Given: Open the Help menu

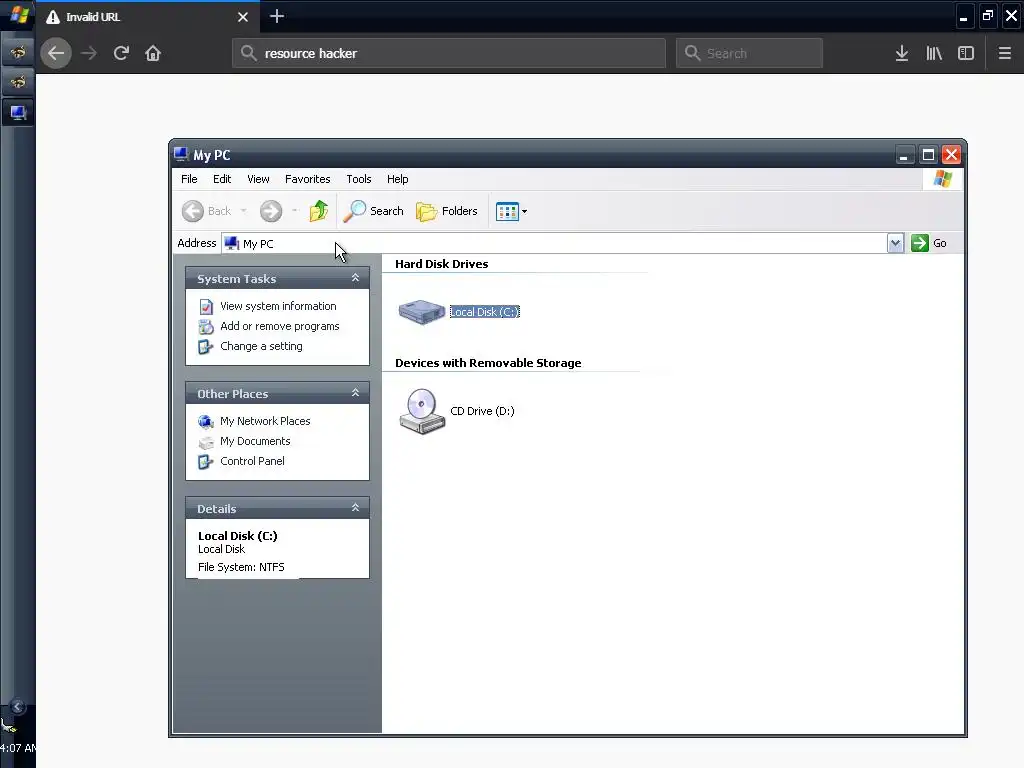Looking at the screenshot, I should 397,179.
